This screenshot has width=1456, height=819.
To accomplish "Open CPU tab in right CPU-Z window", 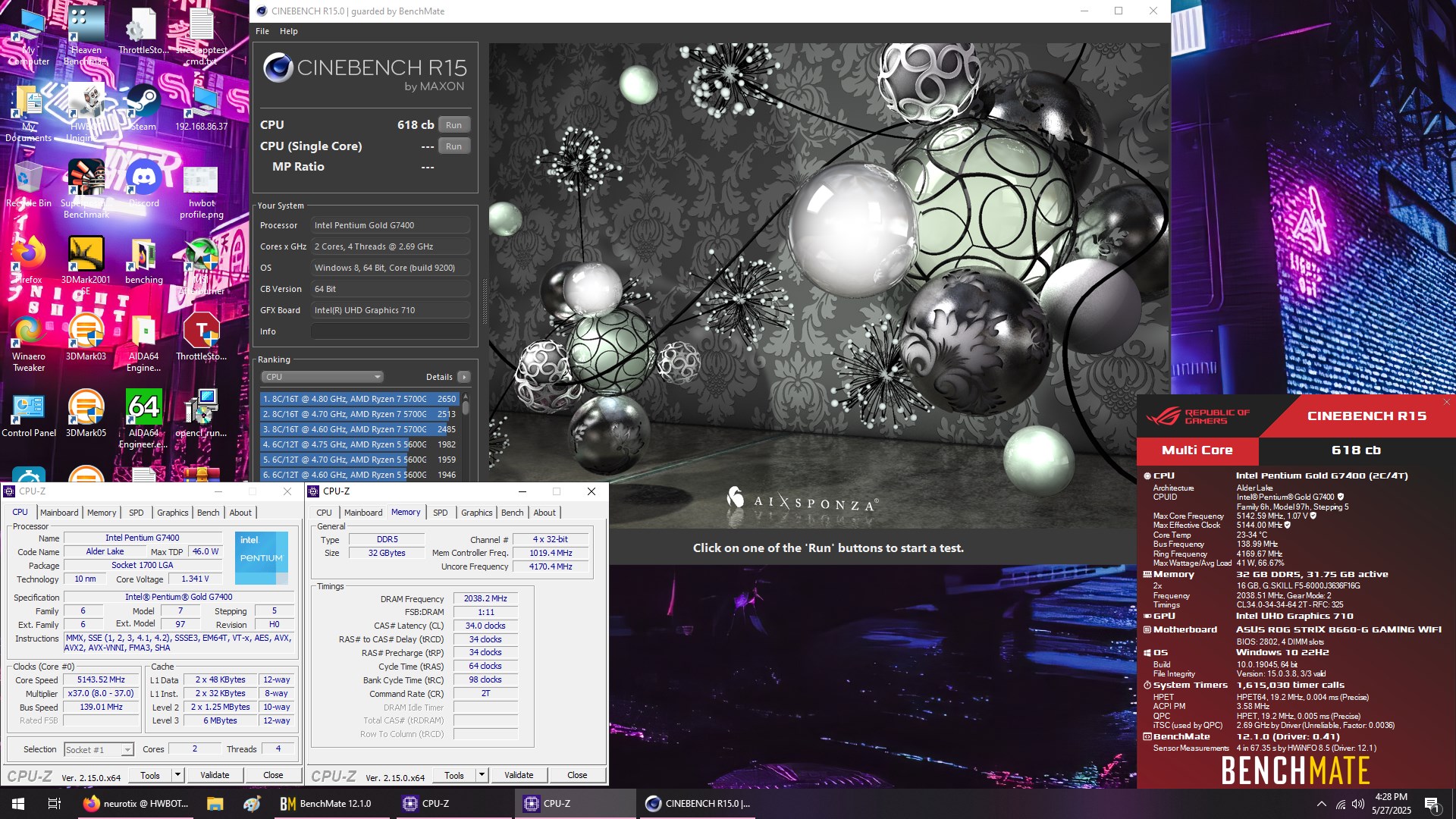I will coord(324,513).
